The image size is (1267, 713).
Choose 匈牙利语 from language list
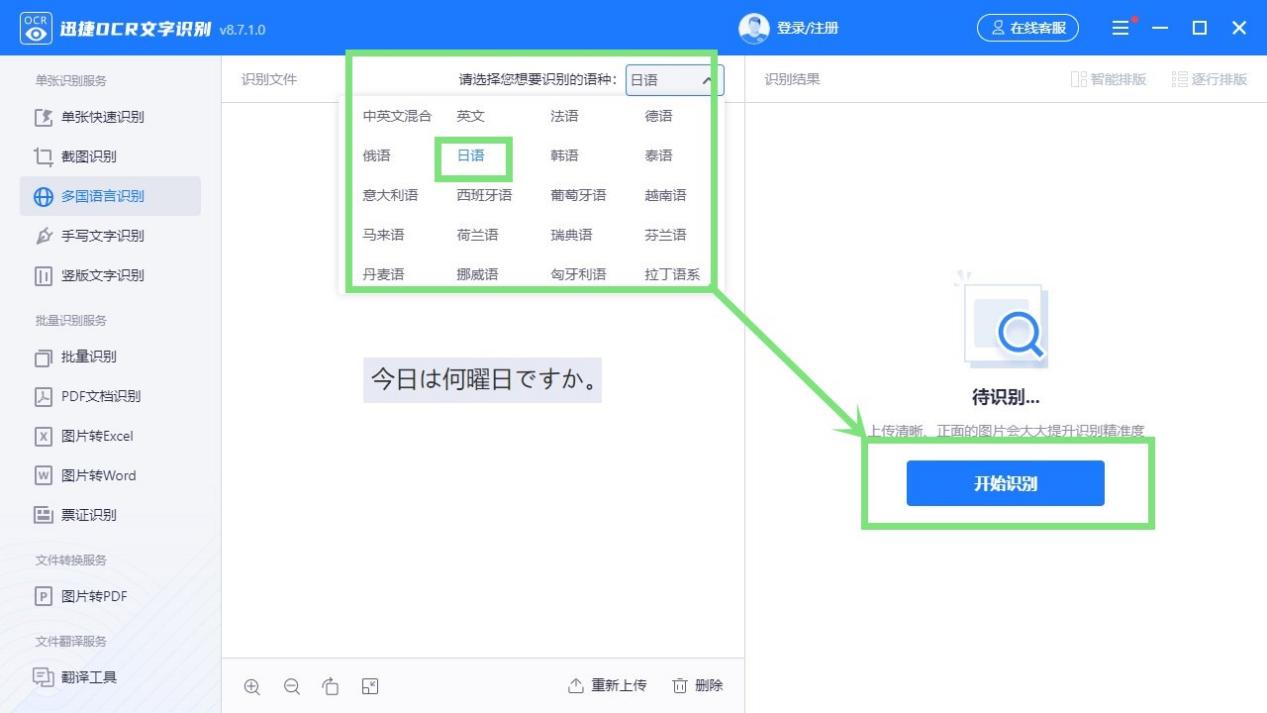(578, 274)
